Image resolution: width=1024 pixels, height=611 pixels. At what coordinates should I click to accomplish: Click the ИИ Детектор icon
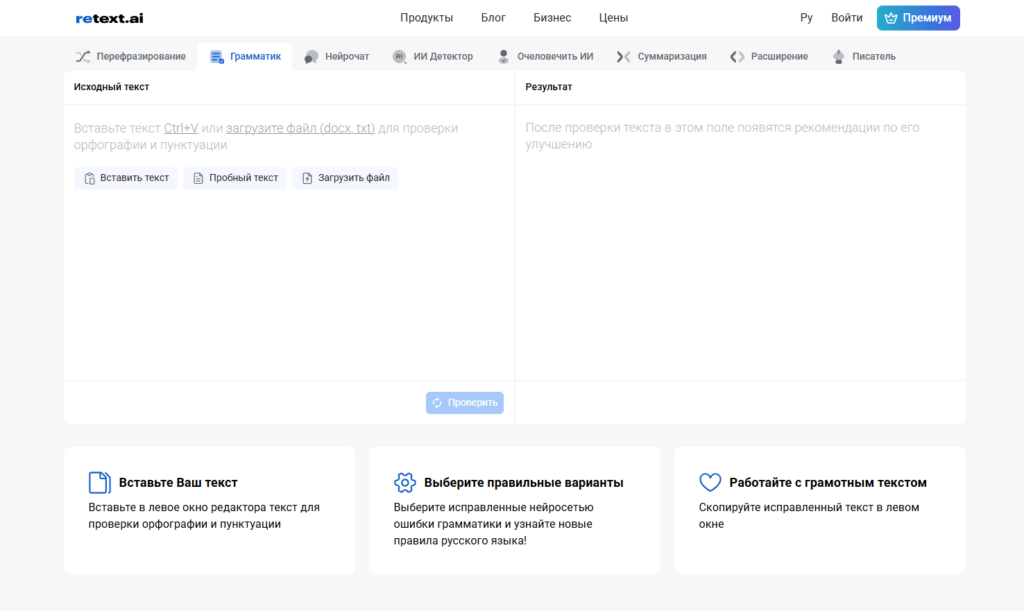point(399,57)
